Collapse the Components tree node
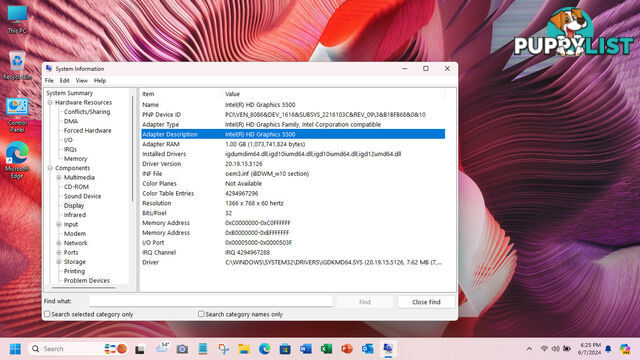Viewport: 640px width, 360px height. coord(50,168)
